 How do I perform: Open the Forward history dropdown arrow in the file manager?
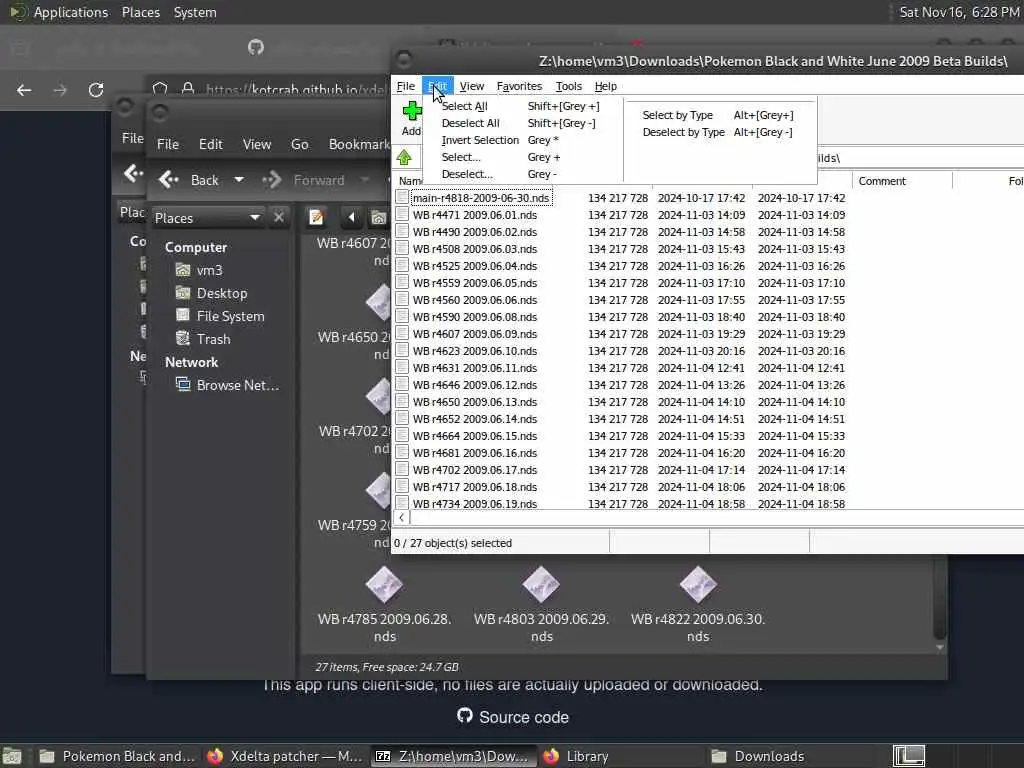click(365, 180)
